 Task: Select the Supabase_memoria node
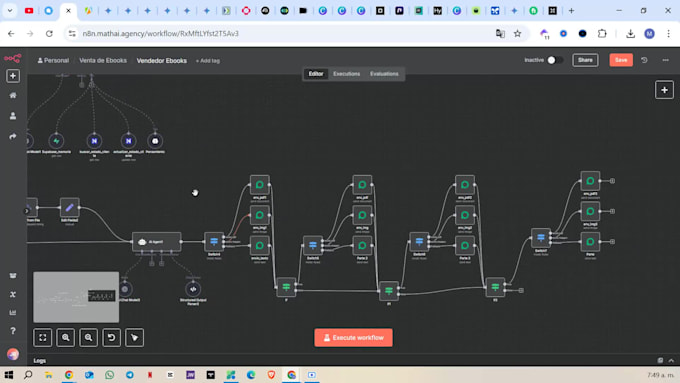(56, 141)
